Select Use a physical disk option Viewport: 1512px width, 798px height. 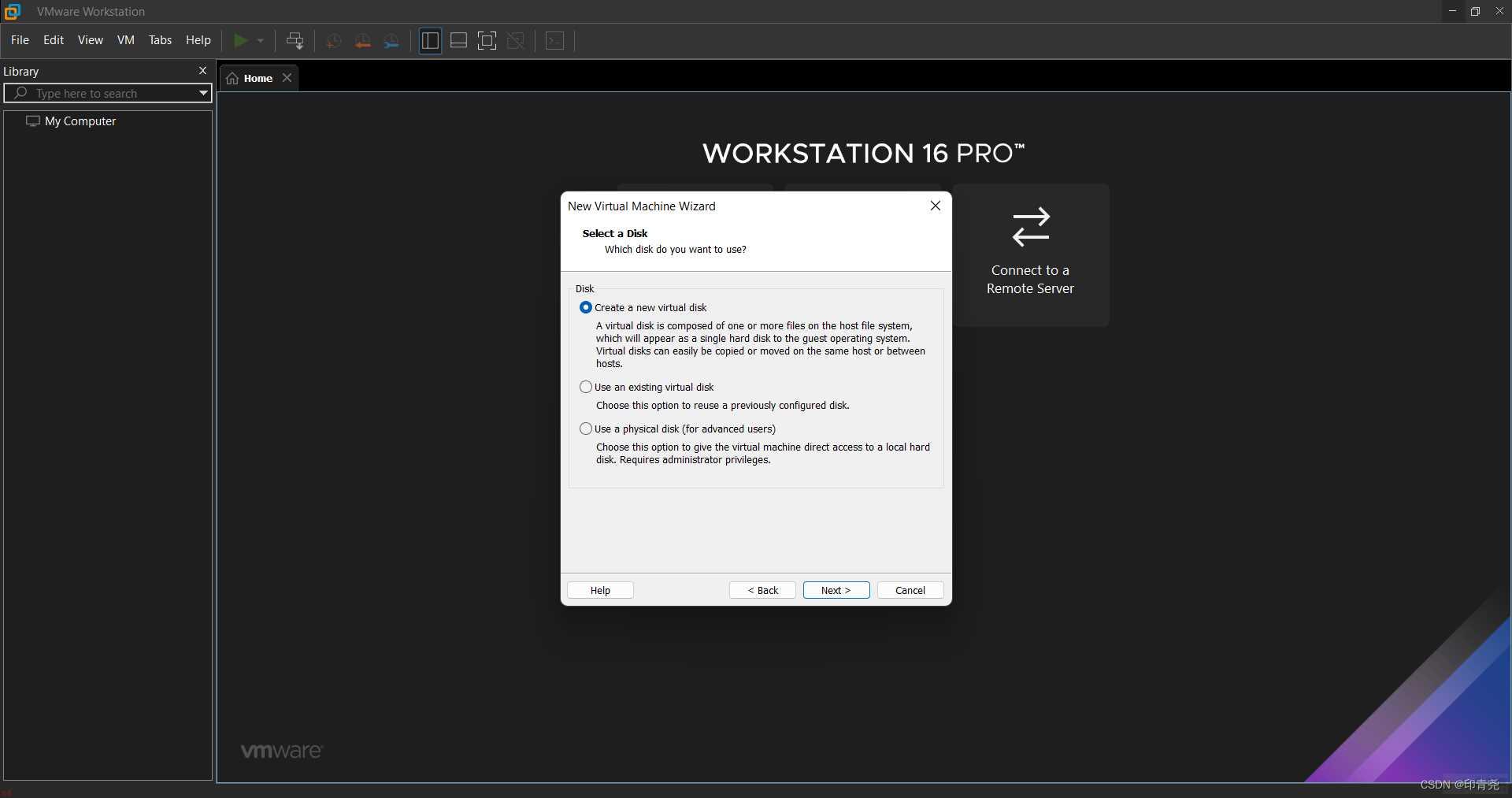click(677, 429)
